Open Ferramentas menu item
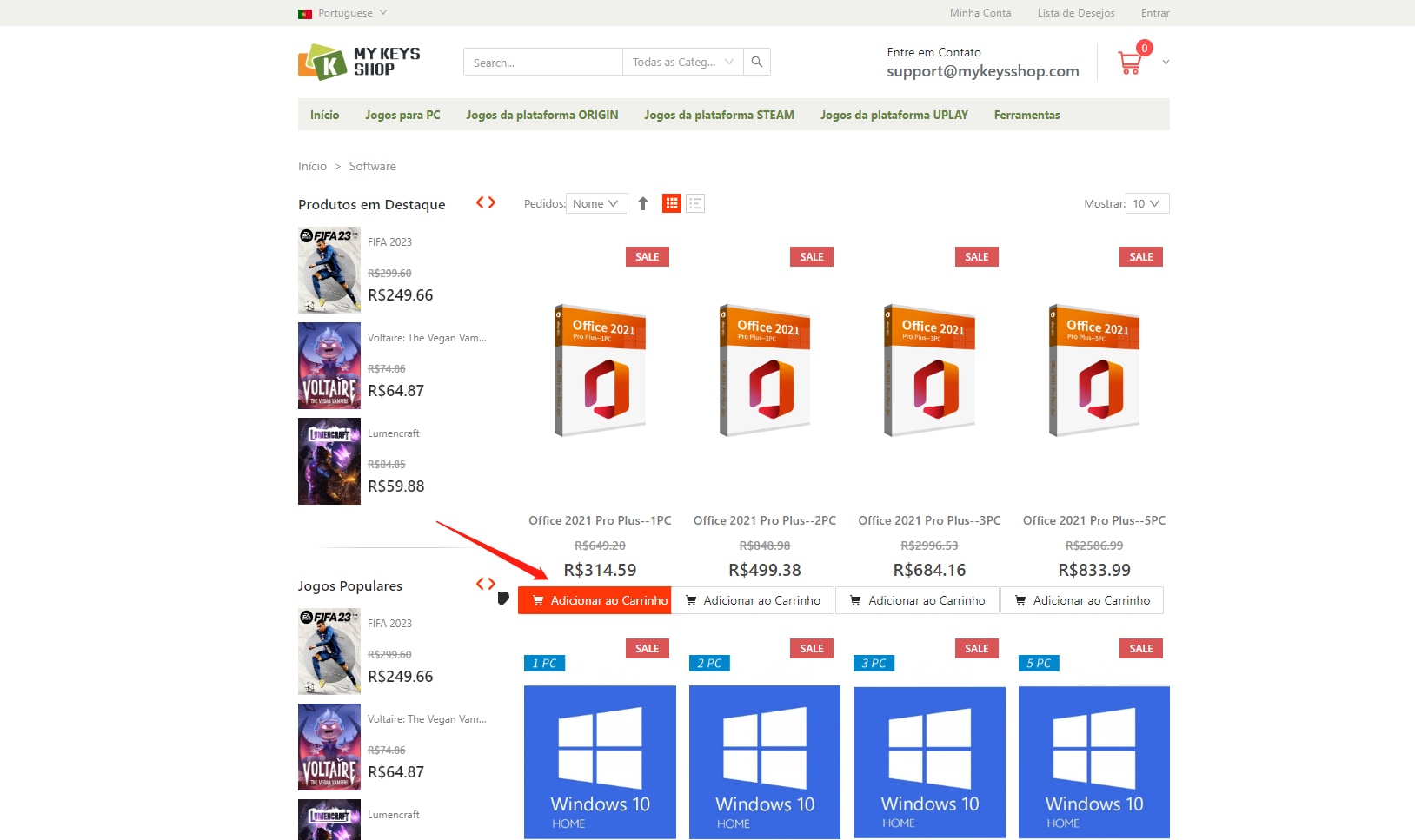 tap(1027, 115)
